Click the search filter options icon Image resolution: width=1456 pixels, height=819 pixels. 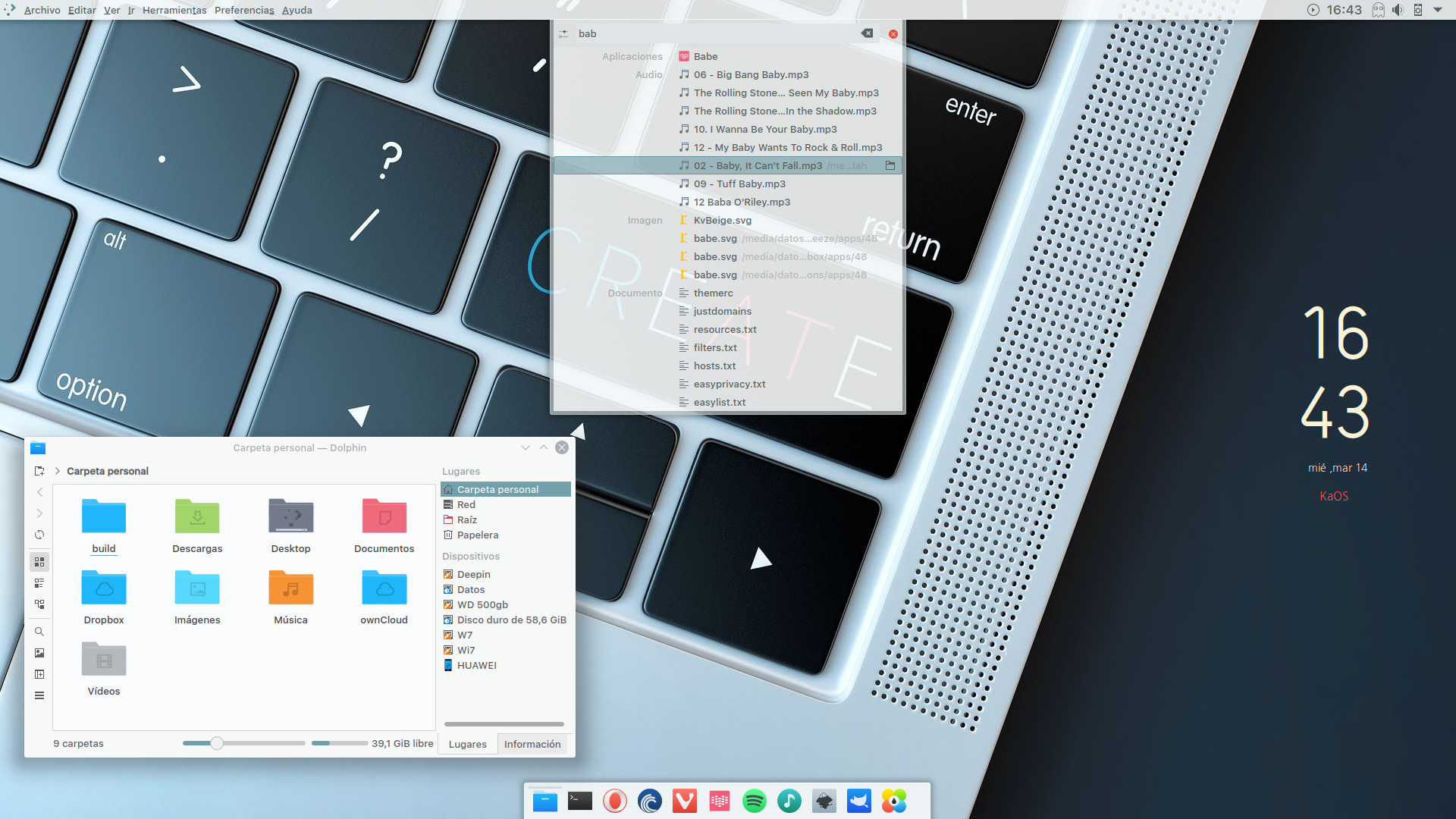point(563,34)
